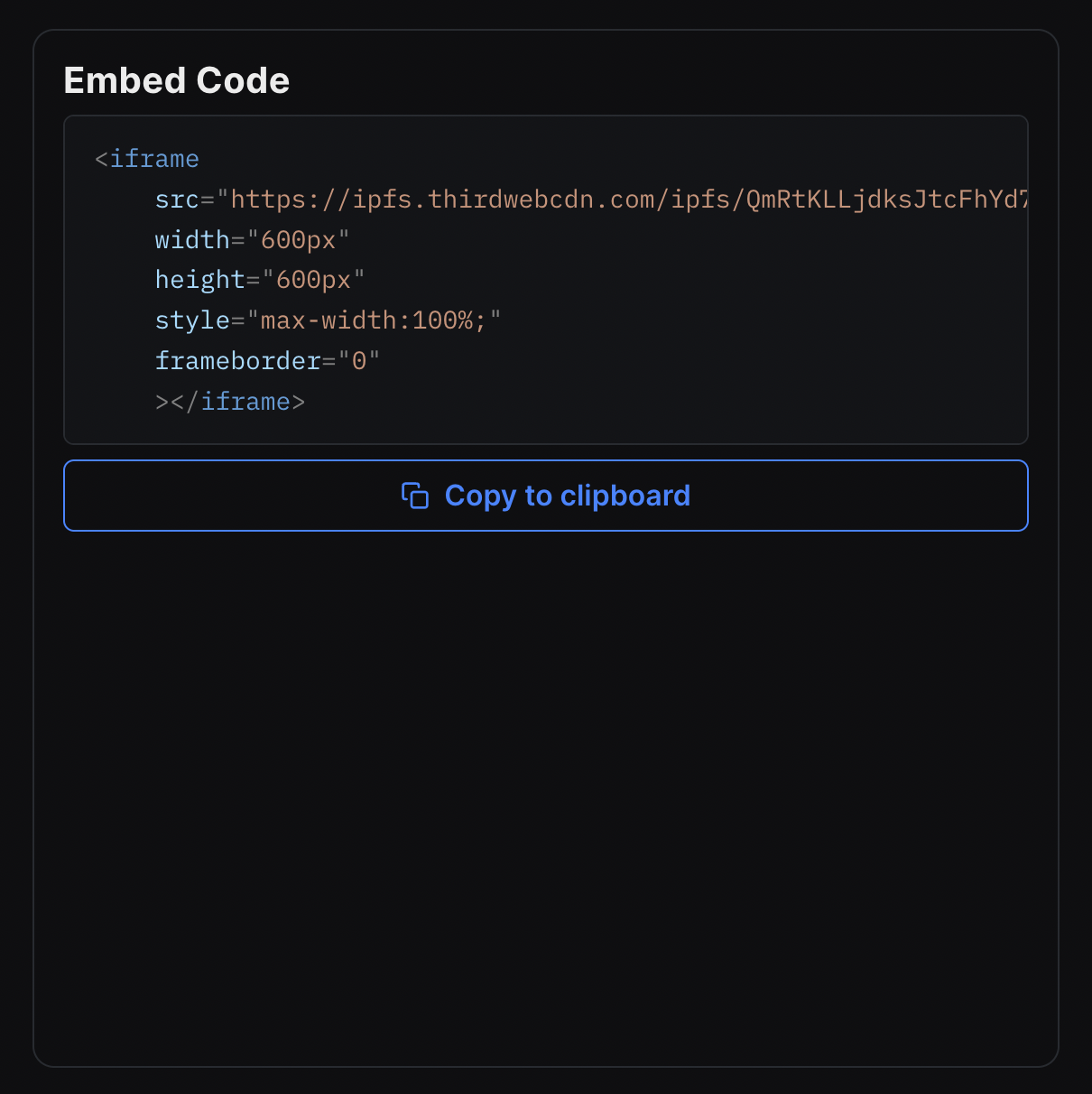The width and height of the screenshot is (1092, 1094).
Task: Select the width attribute in the embed code
Action: pos(191,239)
